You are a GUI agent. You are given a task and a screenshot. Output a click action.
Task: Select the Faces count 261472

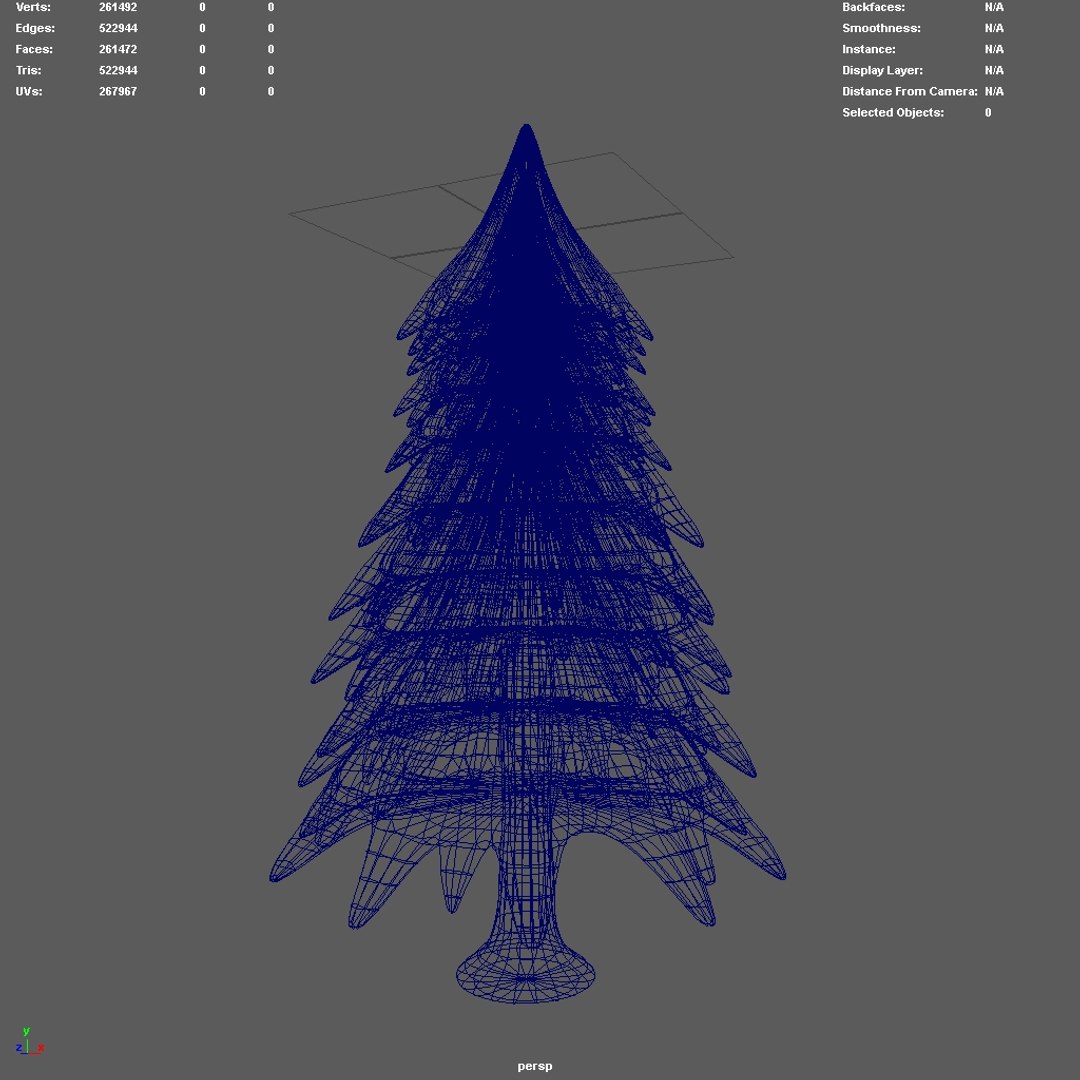coord(118,50)
